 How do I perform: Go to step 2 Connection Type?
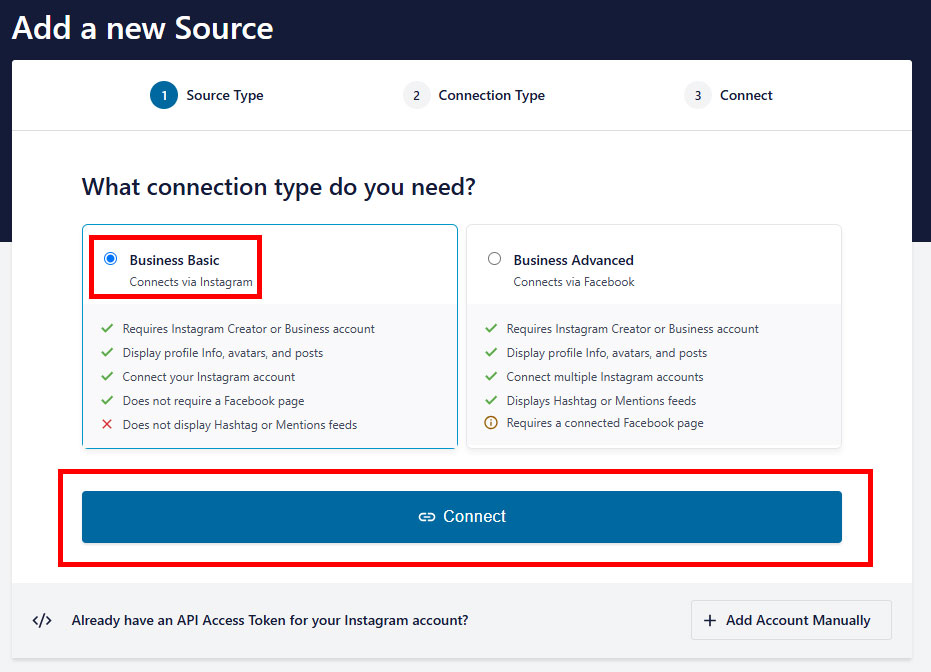[x=474, y=95]
